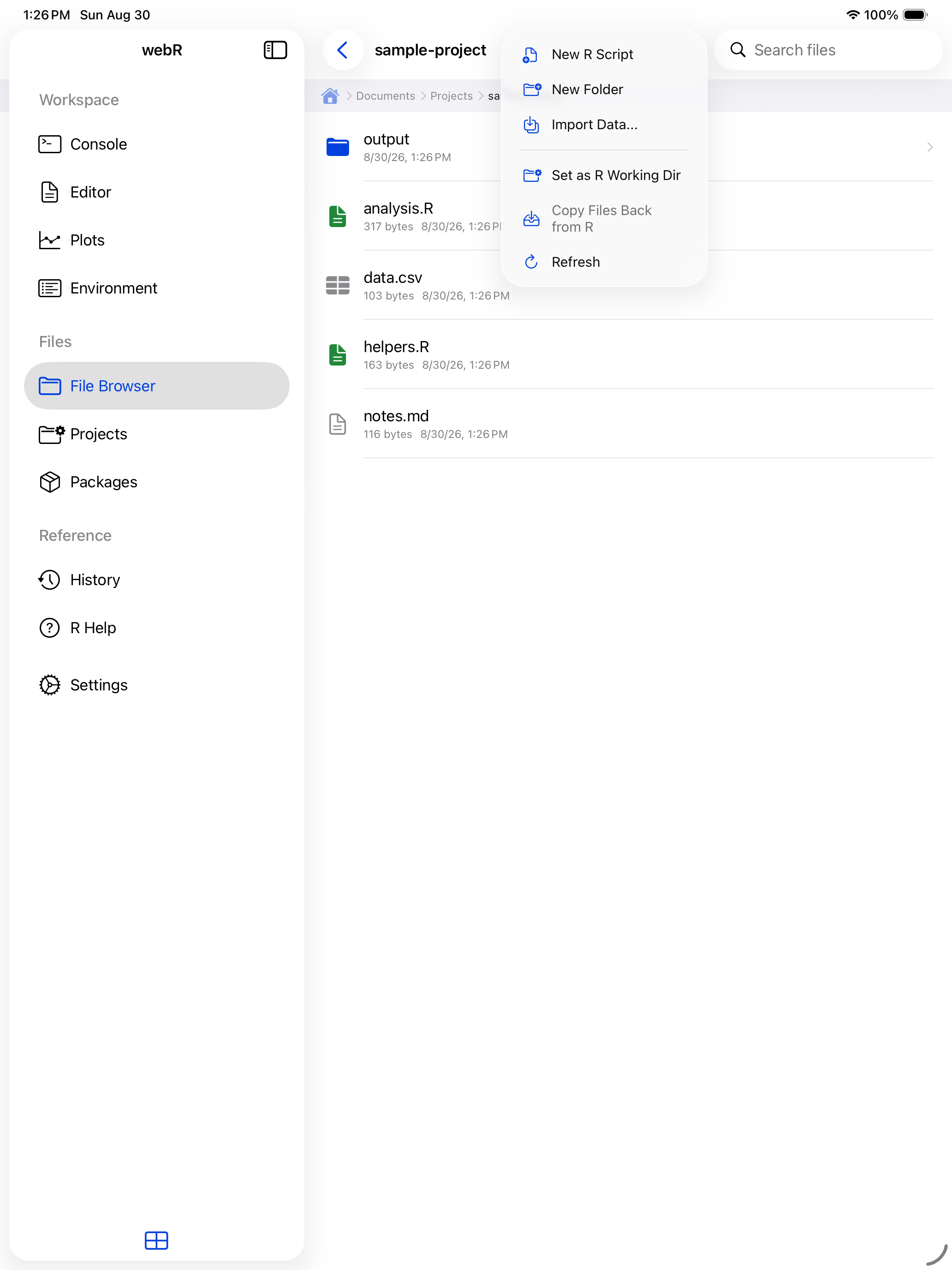
Task: Open the helpers.R file name
Action: pos(396,347)
